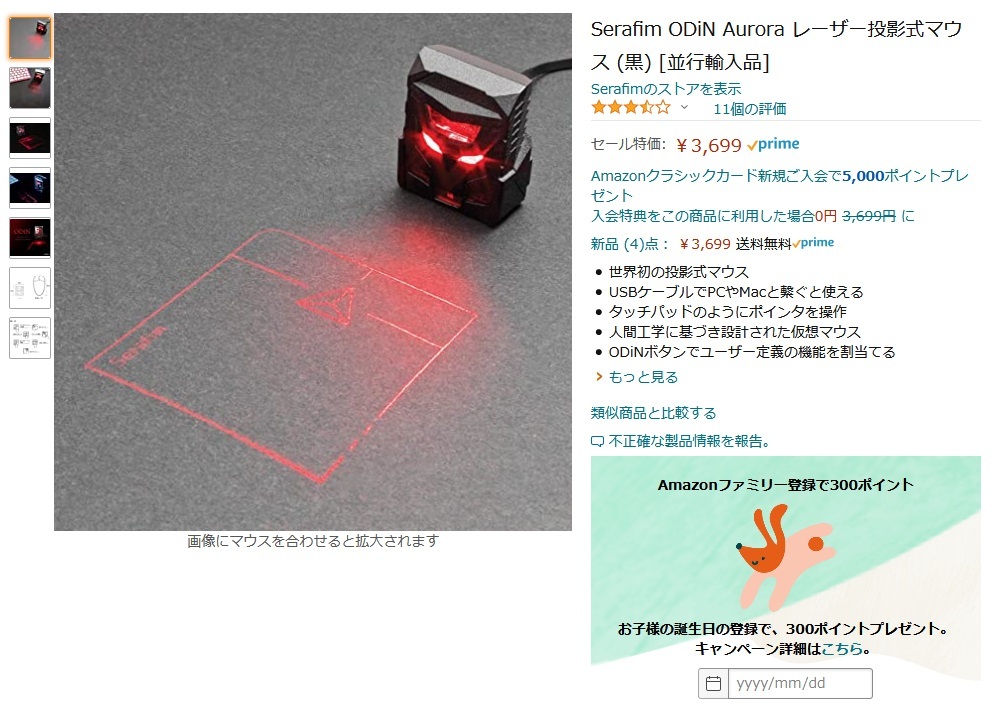Select the seventh thumbnail with feature diagrams
994x704 pixels.
coord(30,338)
